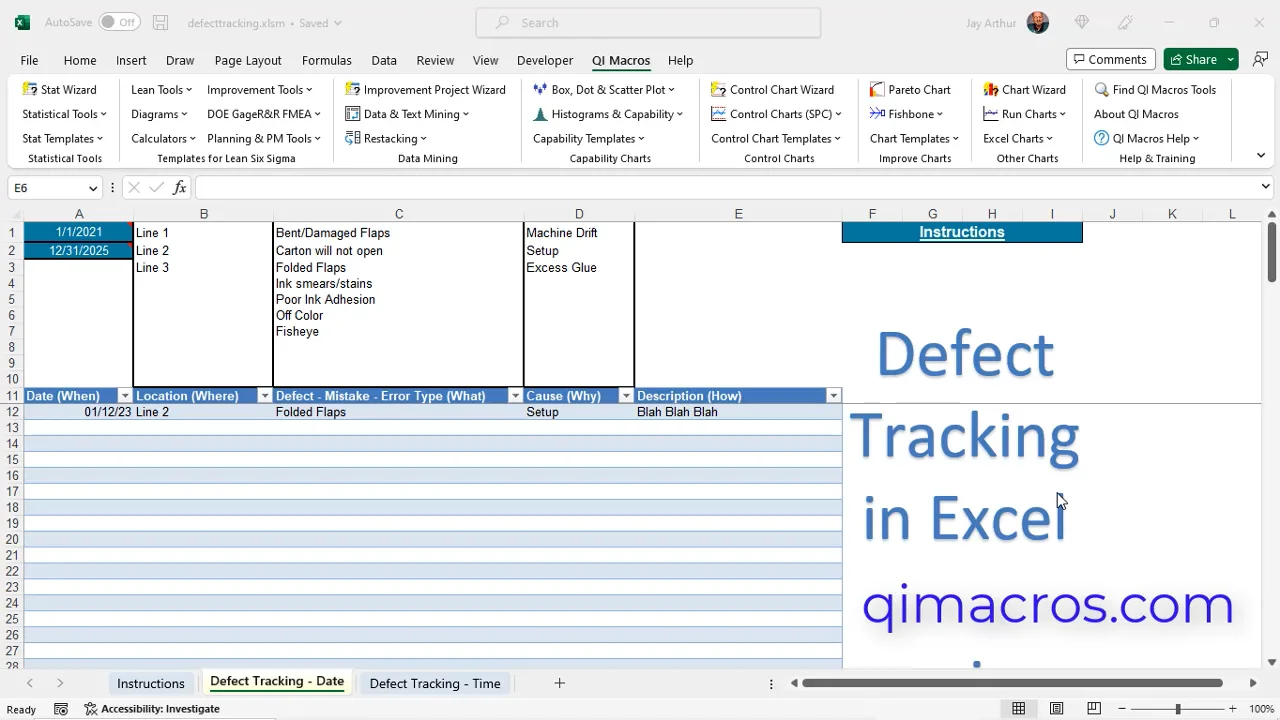
Task: Expand the Chart Templates dropdown
Action: coord(914,138)
